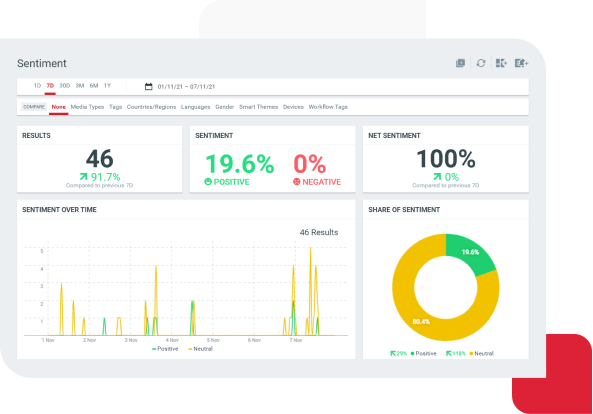593x414 pixels.
Task: Click the 29% Positive trend arrow
Action: [393, 354]
